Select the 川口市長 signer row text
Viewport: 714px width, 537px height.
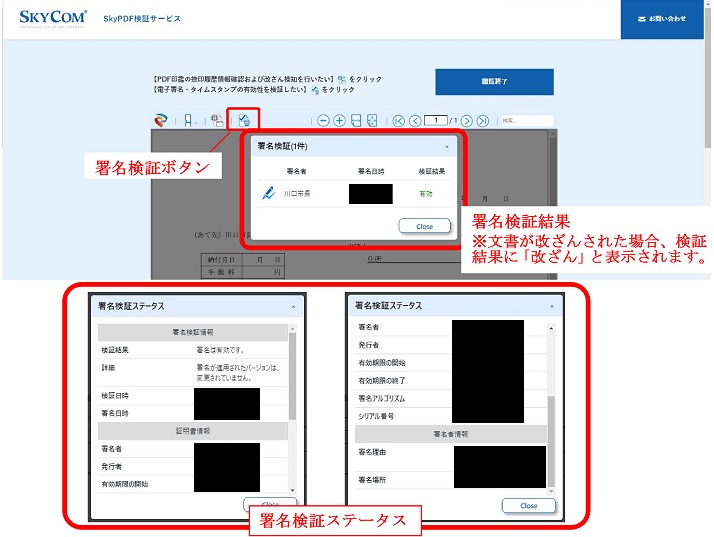[297, 194]
